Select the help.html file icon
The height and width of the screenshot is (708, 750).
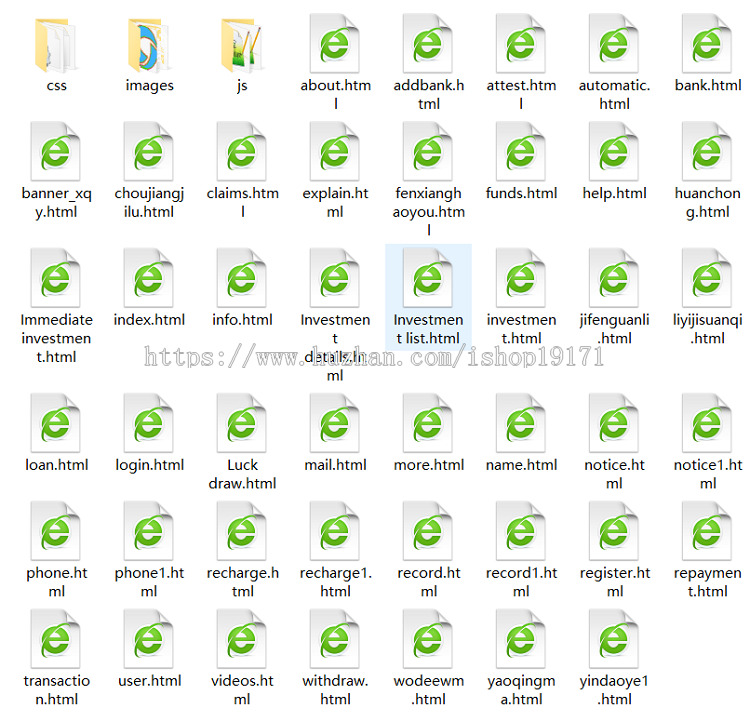point(614,152)
